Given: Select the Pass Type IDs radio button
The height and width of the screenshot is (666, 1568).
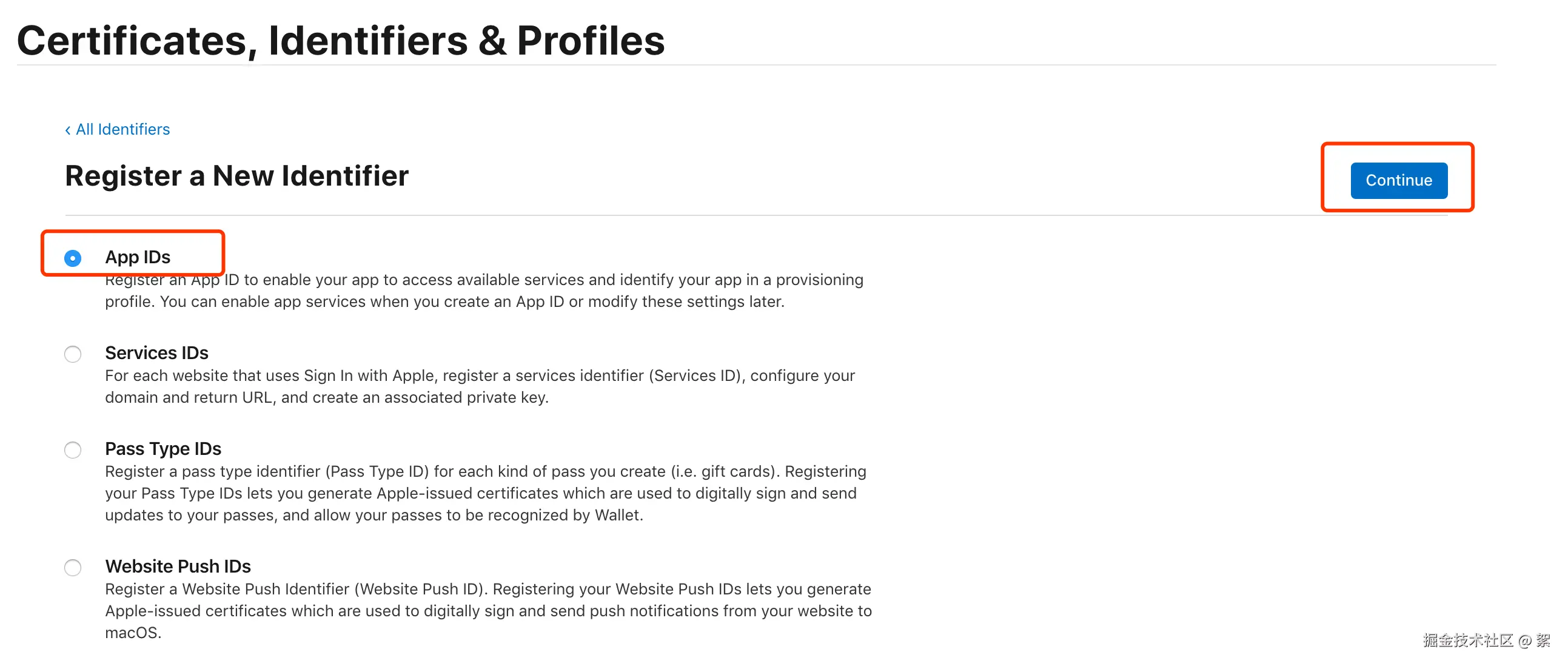Looking at the screenshot, I should [73, 450].
